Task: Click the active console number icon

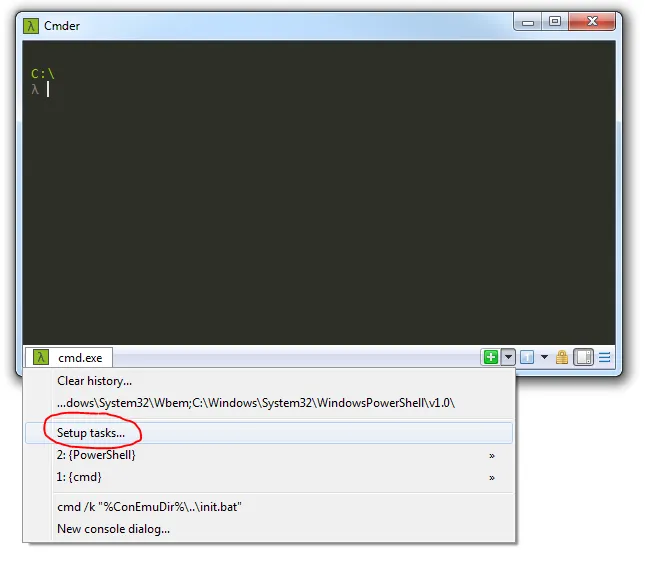Action: tap(527, 357)
